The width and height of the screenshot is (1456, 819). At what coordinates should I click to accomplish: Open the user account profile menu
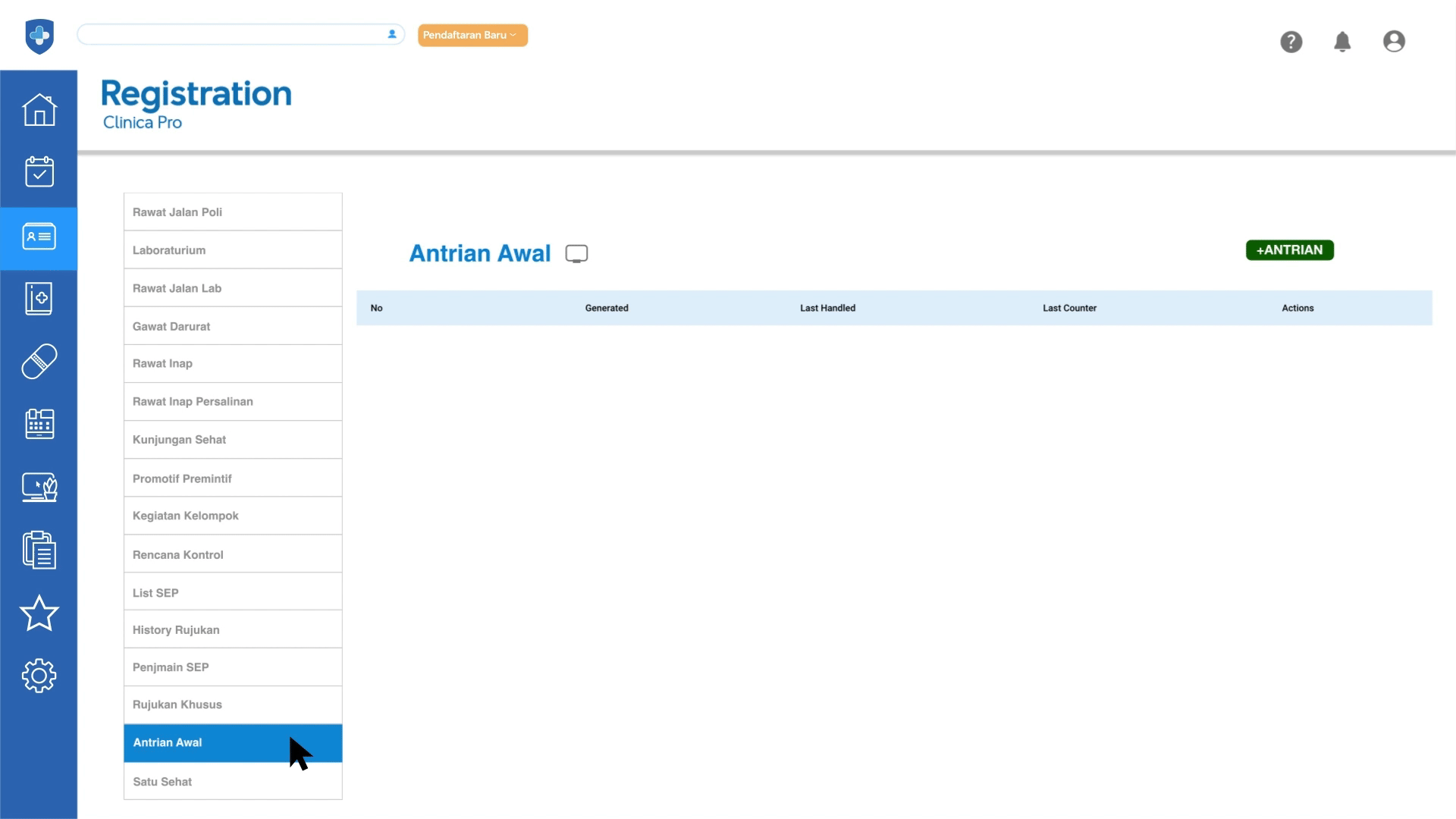1393,42
